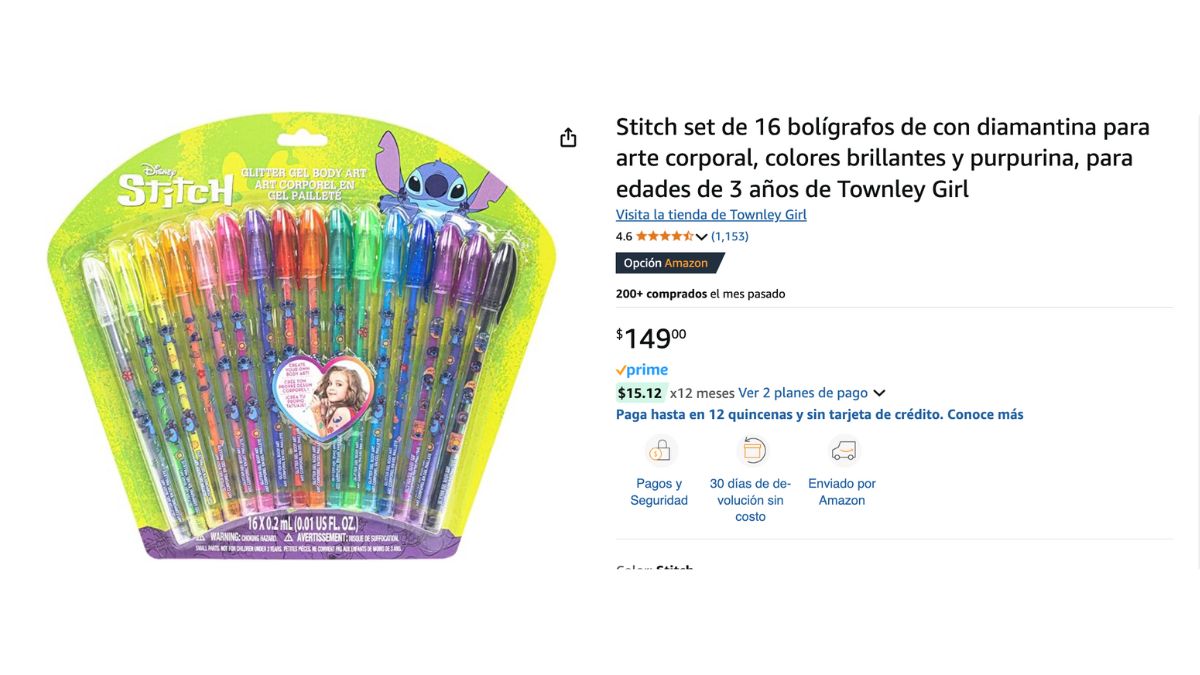Click the star rating icons
Image resolution: width=1200 pixels, height=675 pixels.
click(x=664, y=237)
